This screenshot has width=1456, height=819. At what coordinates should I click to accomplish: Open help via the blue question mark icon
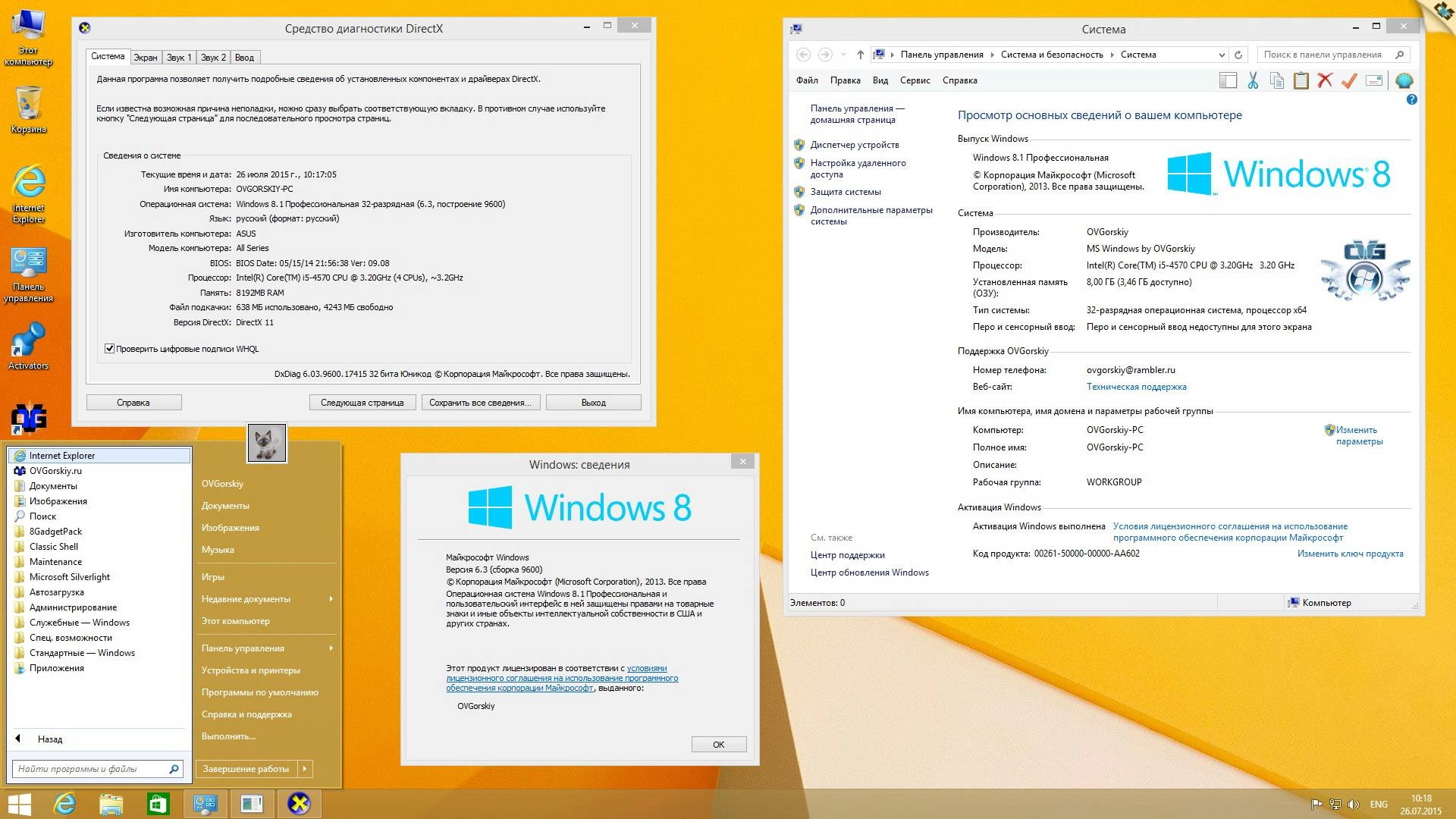pos(1411,99)
